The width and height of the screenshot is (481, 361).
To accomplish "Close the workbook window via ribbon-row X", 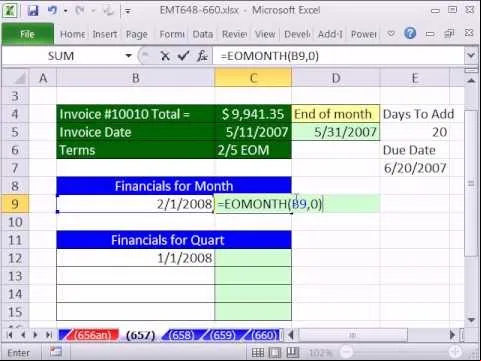I will [x=469, y=33].
